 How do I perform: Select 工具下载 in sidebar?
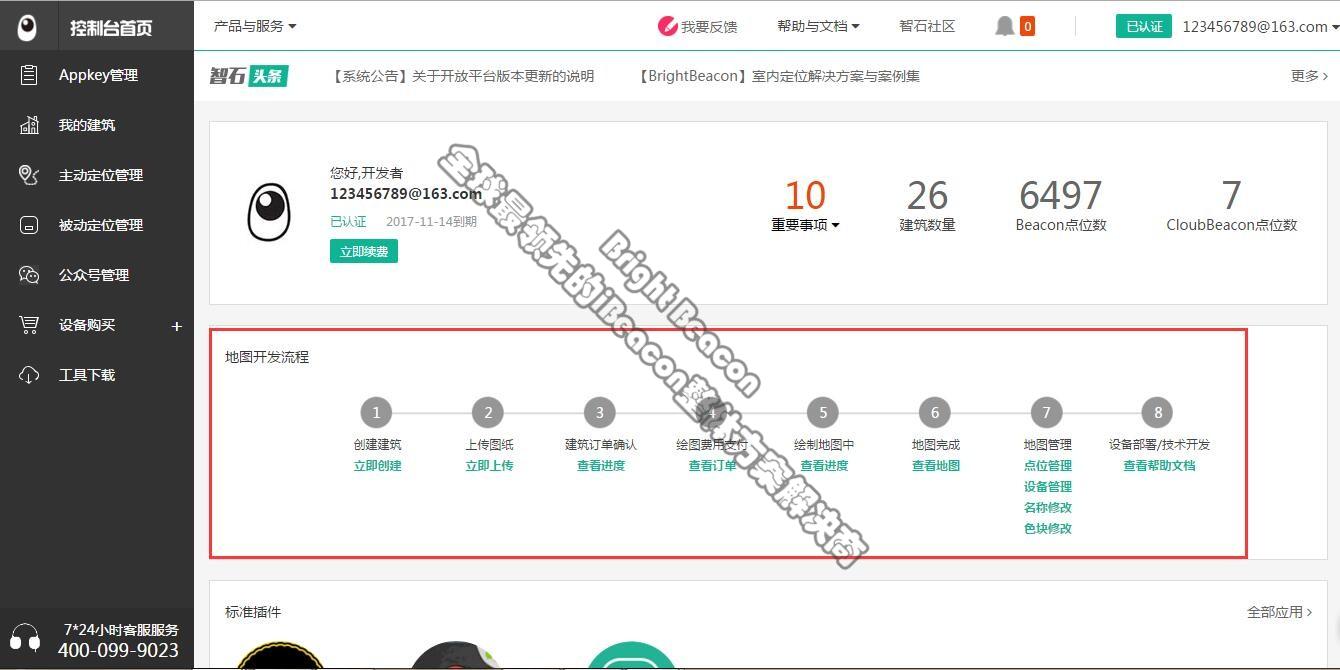pyautogui.click(x=87, y=375)
